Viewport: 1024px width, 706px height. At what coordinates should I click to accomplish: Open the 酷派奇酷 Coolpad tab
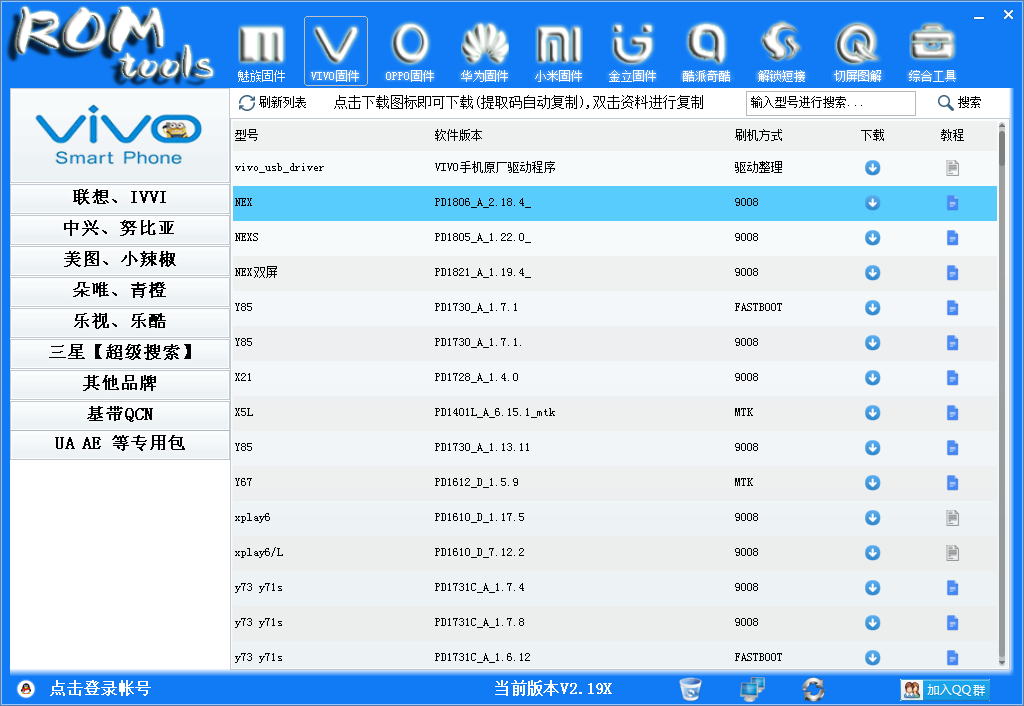pos(707,52)
